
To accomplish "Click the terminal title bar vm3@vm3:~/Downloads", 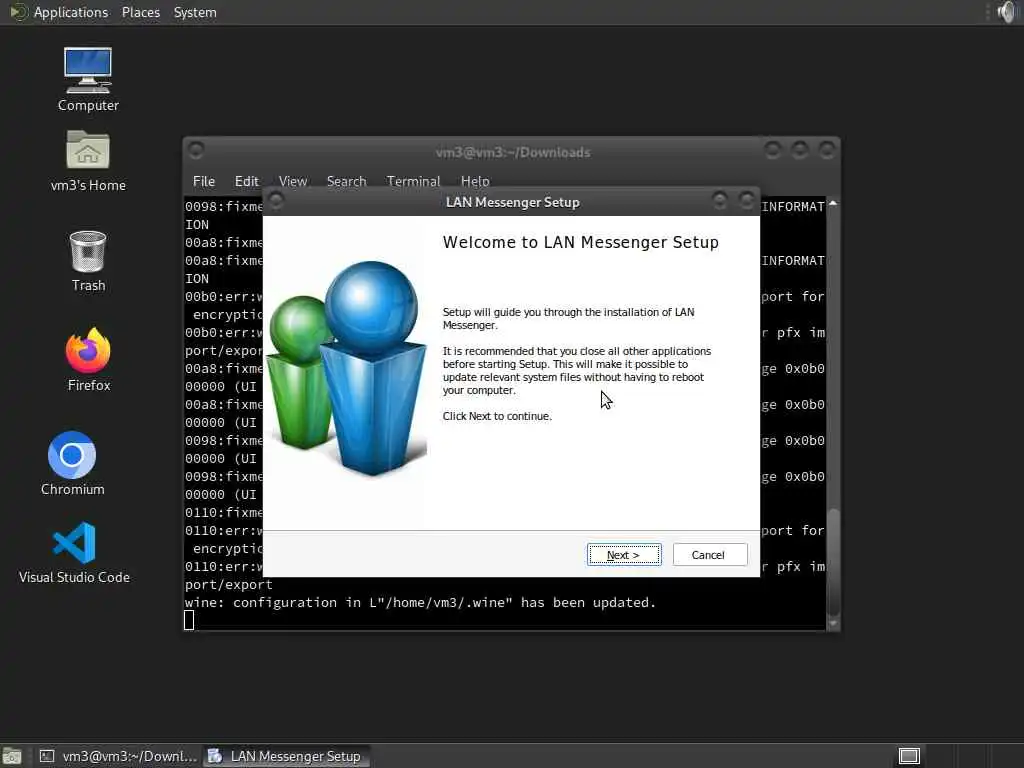I will tap(513, 152).
